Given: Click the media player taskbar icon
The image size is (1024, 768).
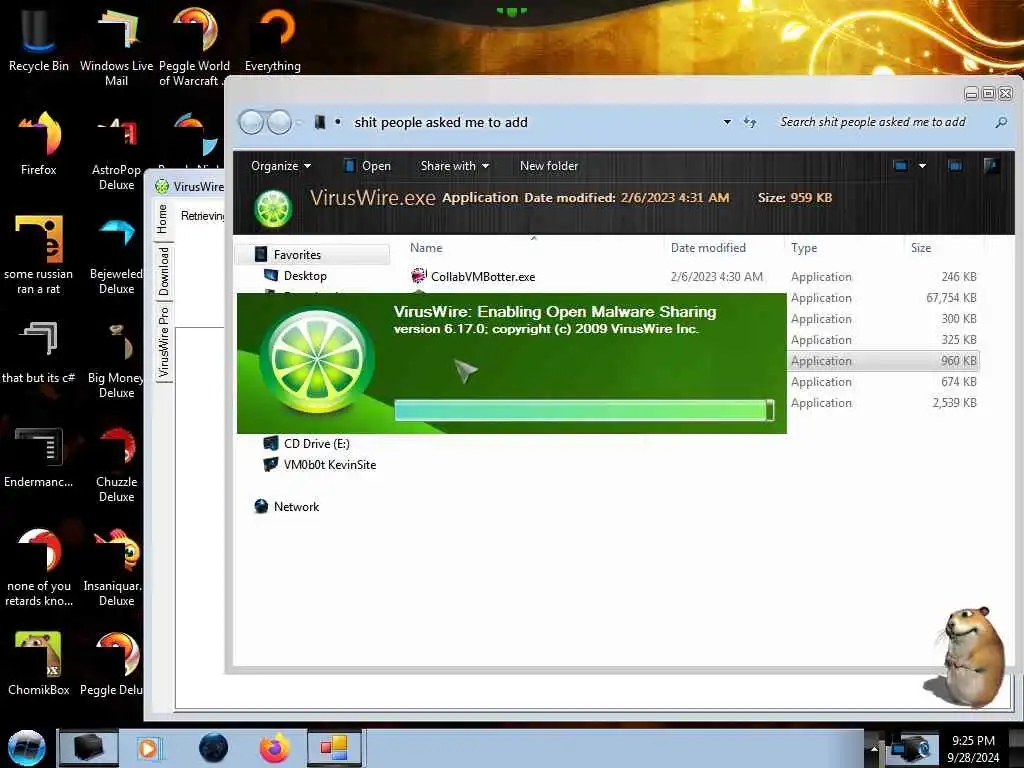Looking at the screenshot, I should (x=148, y=748).
